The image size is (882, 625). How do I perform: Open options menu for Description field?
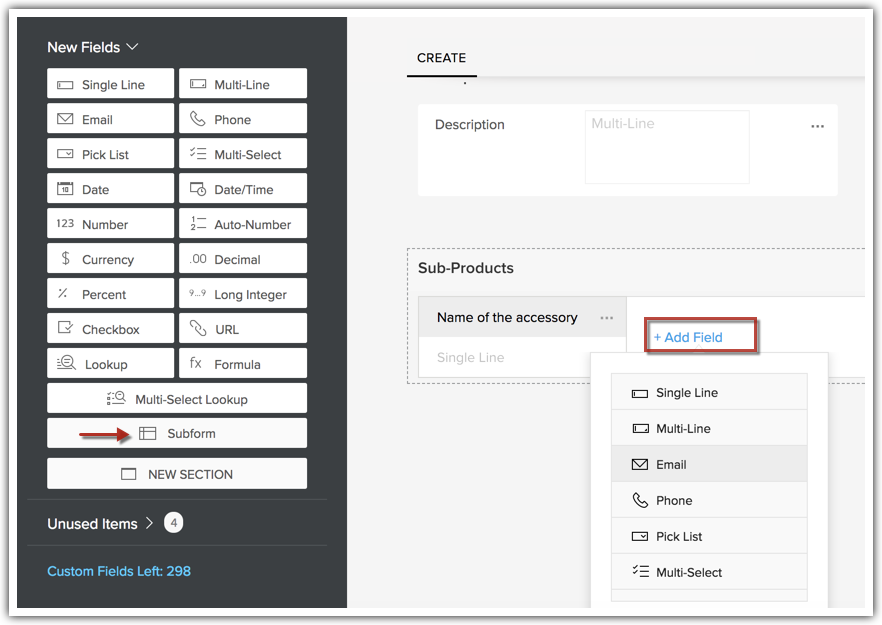817,126
